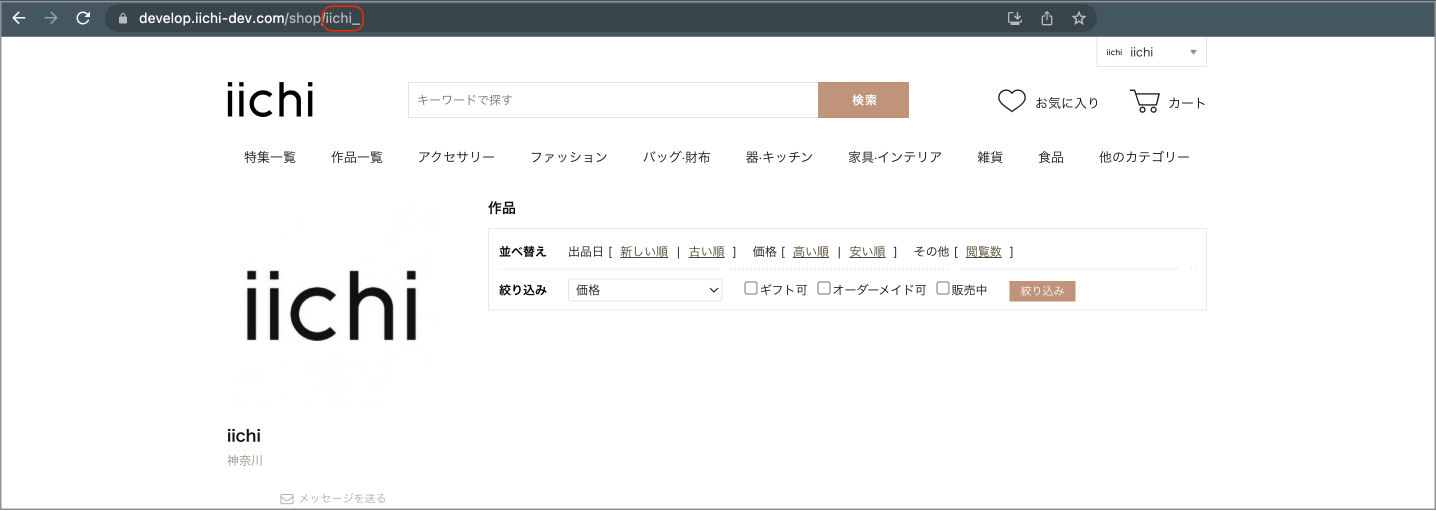Bookmark this page with the star icon
The image size is (1436, 511).
pyautogui.click(x=1079, y=18)
